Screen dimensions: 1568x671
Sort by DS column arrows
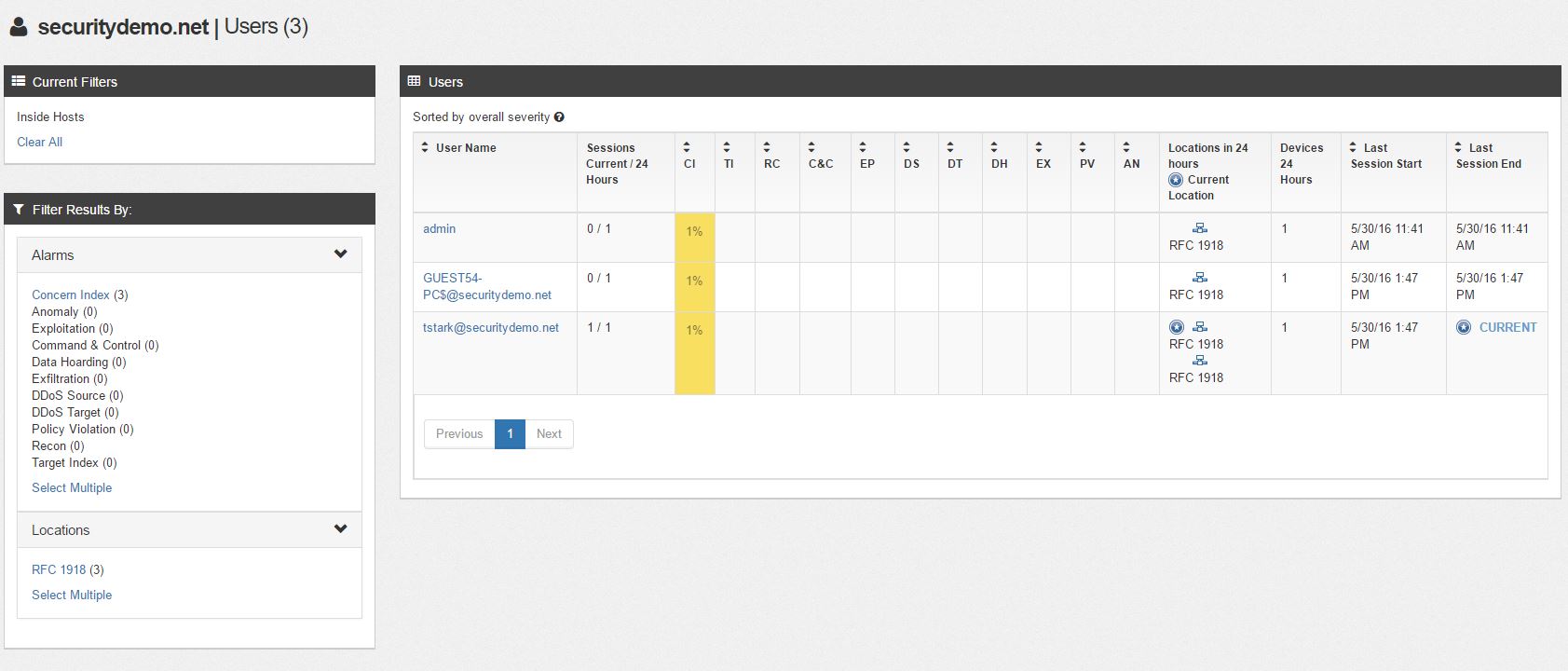coord(907,147)
